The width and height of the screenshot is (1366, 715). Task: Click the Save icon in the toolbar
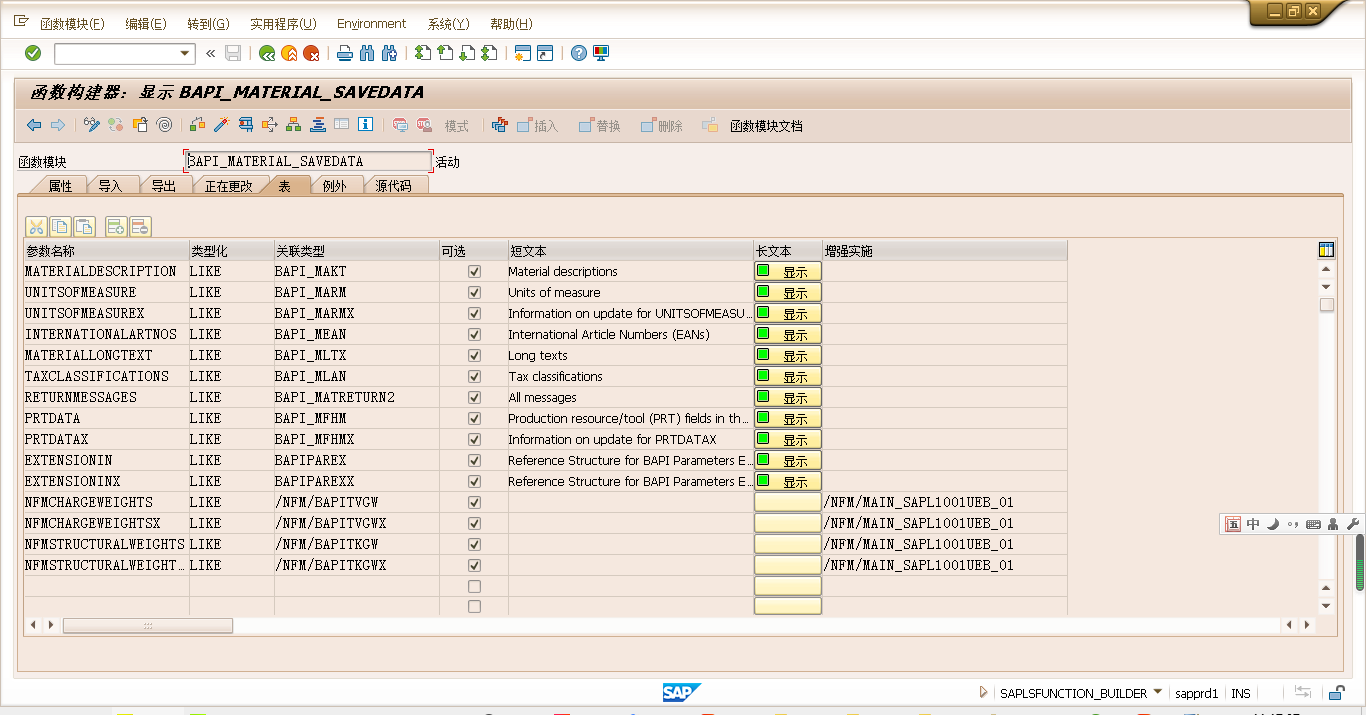233,52
